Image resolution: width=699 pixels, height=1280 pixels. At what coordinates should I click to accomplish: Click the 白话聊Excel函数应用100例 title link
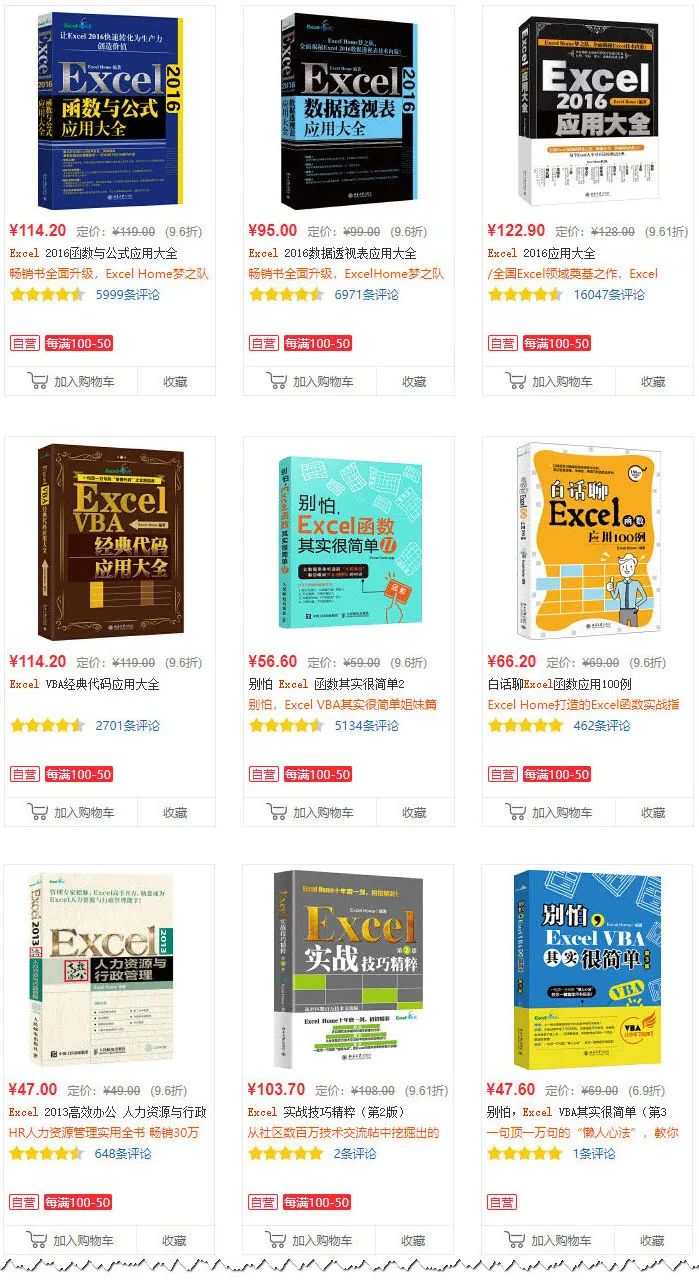pyautogui.click(x=559, y=684)
